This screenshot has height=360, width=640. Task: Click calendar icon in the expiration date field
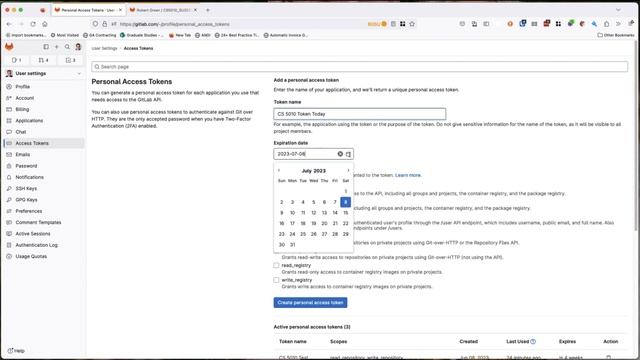pyautogui.click(x=348, y=154)
